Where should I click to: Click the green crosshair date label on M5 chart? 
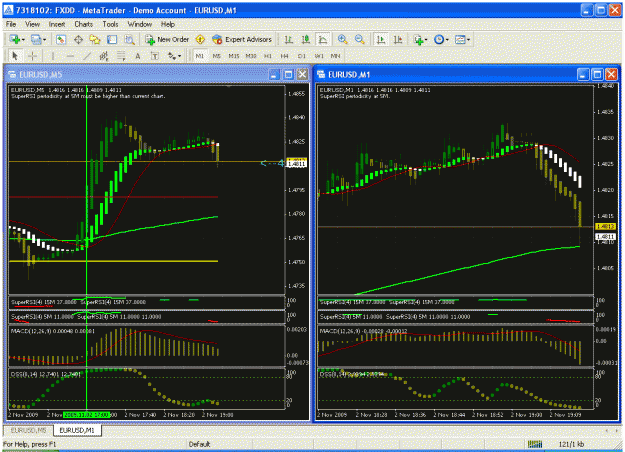point(86,415)
